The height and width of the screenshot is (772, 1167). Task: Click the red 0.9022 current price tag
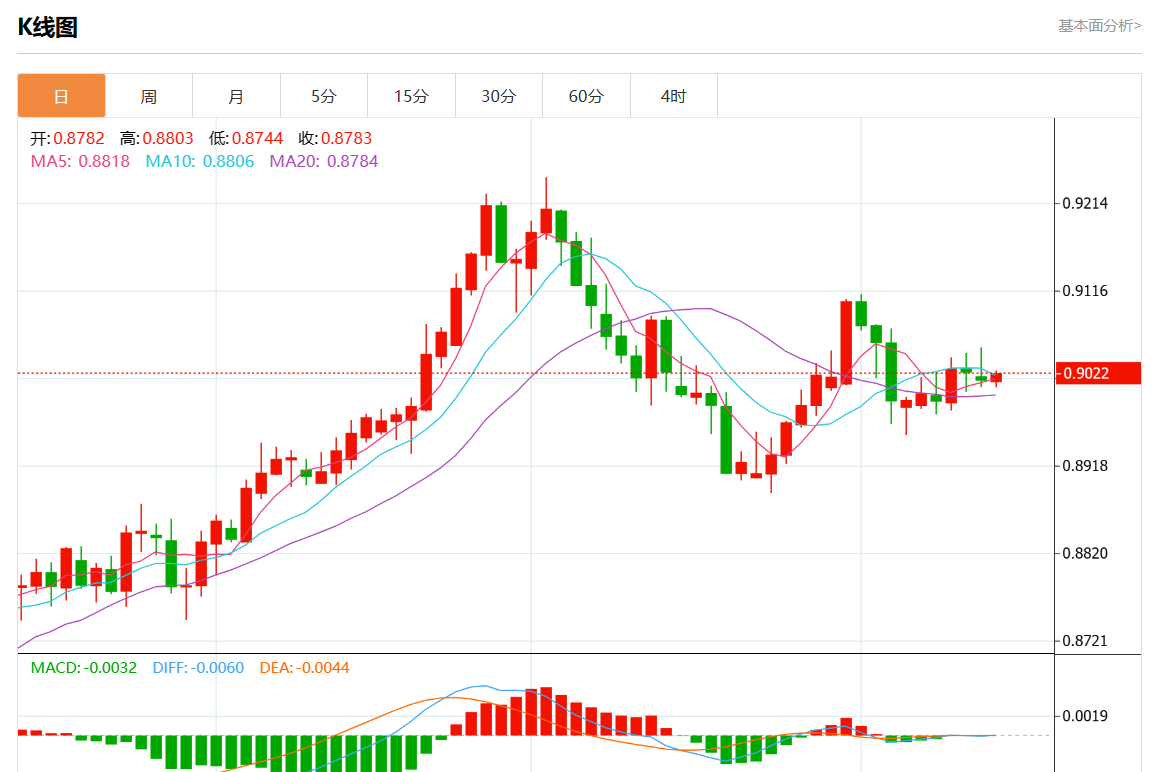click(1098, 373)
